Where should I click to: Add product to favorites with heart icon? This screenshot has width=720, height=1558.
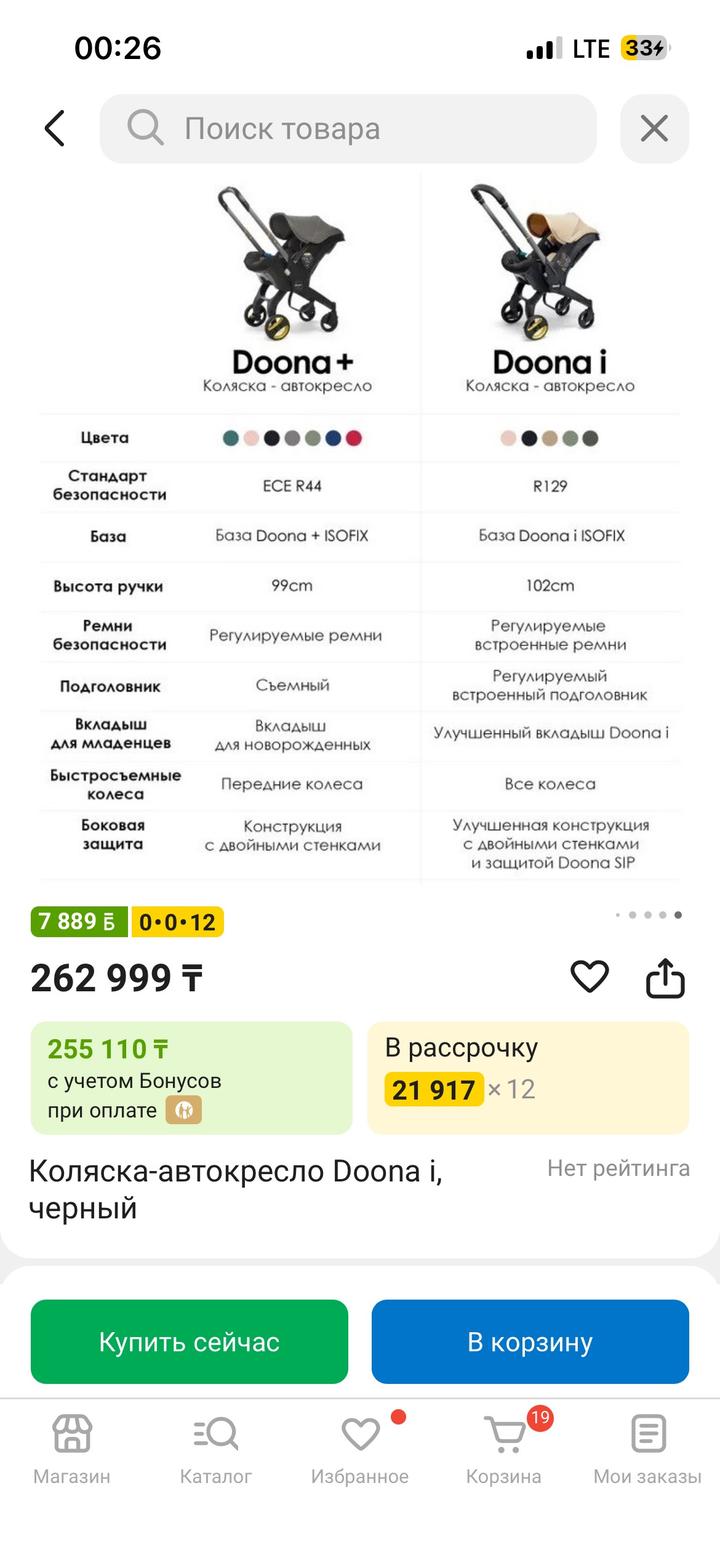tap(589, 977)
